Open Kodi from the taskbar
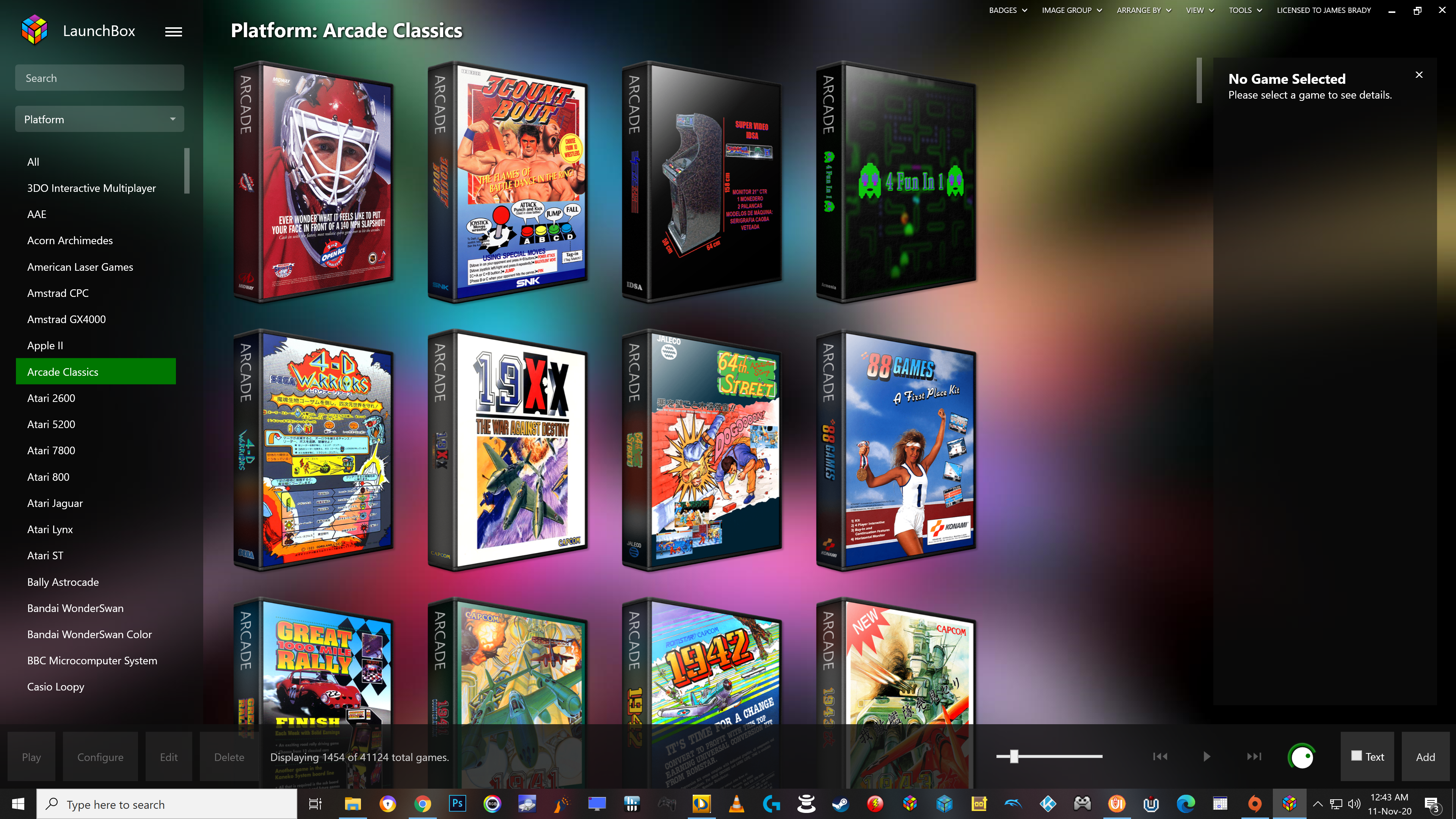The width and height of the screenshot is (1456, 819). click(x=1047, y=803)
